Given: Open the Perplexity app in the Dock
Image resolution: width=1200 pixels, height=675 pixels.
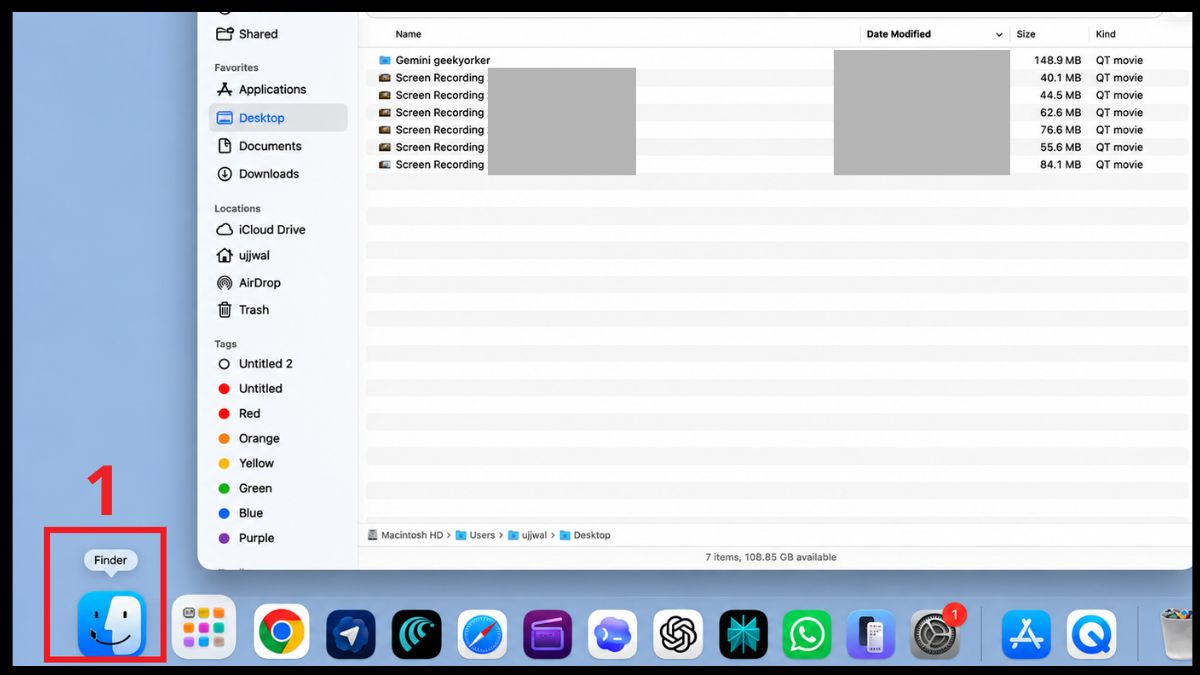Looking at the screenshot, I should 743,634.
